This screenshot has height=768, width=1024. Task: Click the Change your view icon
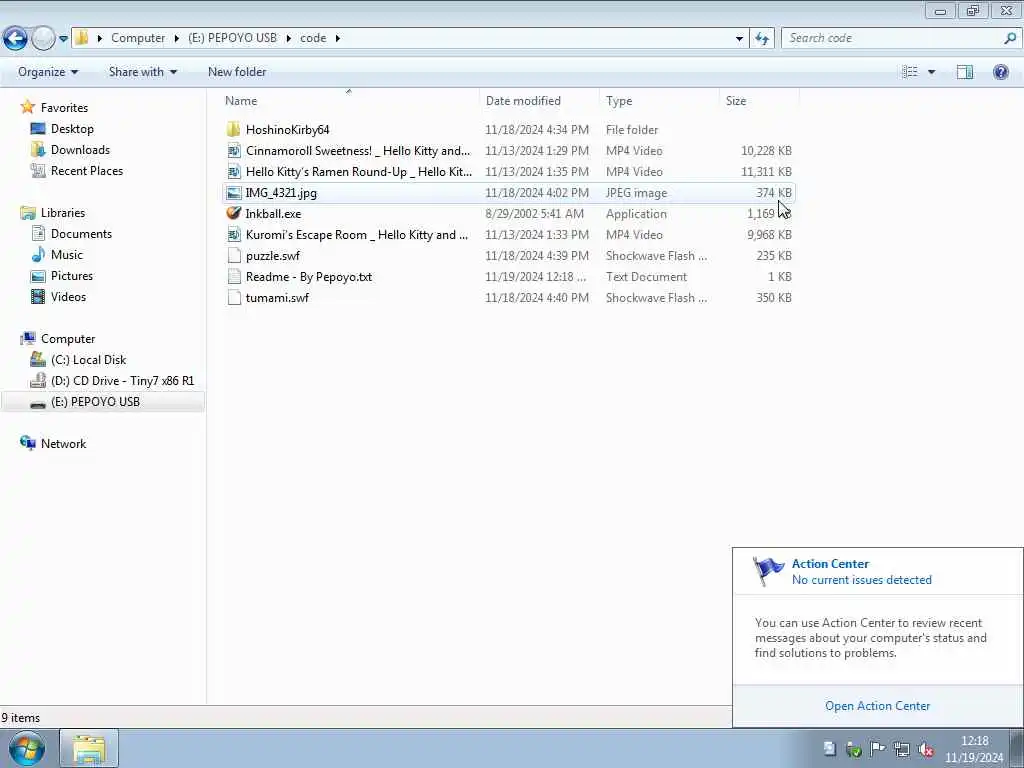click(x=910, y=72)
